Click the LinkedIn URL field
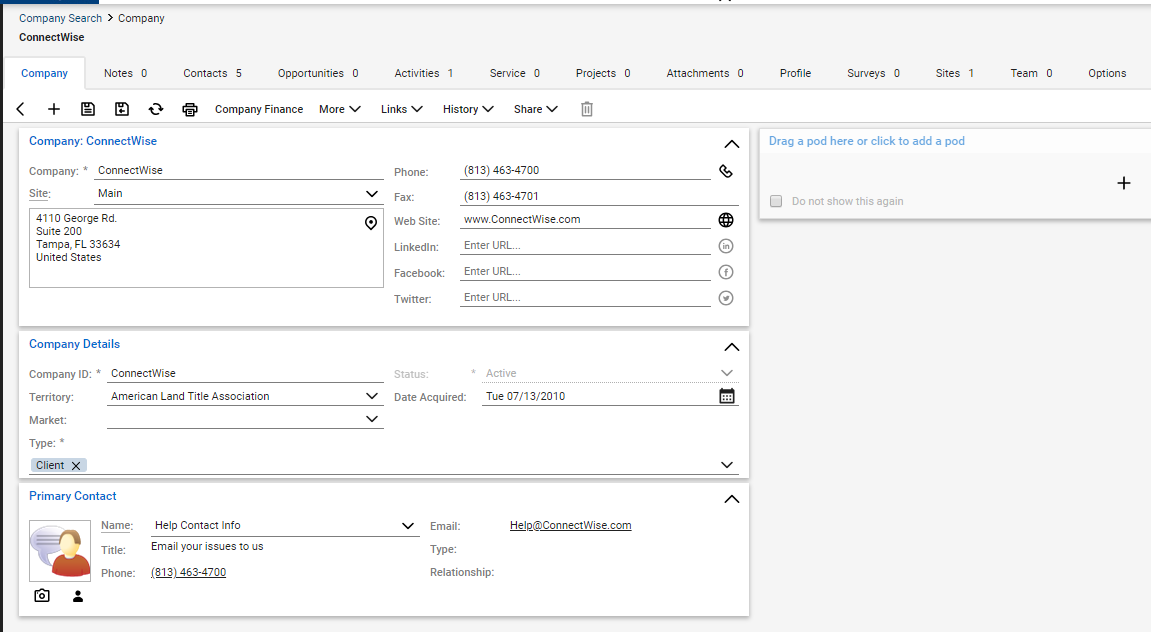 coord(585,246)
